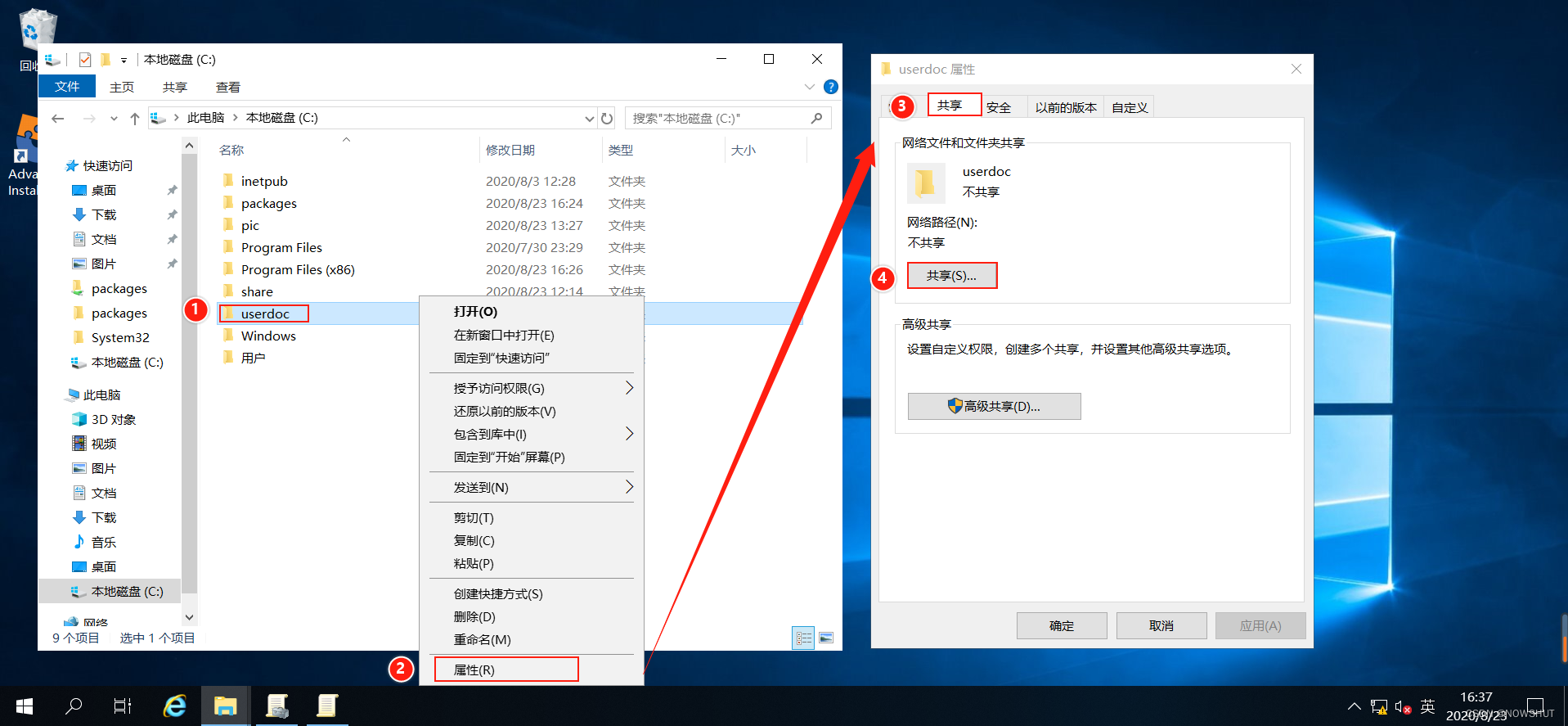Image resolution: width=1568 pixels, height=726 pixels.
Task: Click the properties checkmark in the title bar
Action: click(85, 60)
